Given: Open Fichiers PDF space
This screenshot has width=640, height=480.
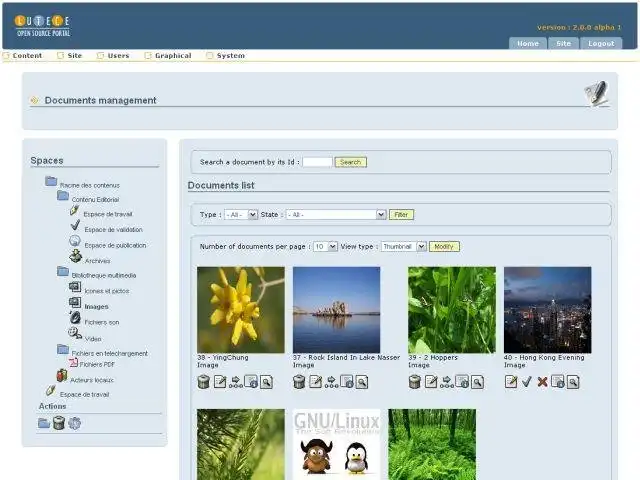Looking at the screenshot, I should pos(97,364).
